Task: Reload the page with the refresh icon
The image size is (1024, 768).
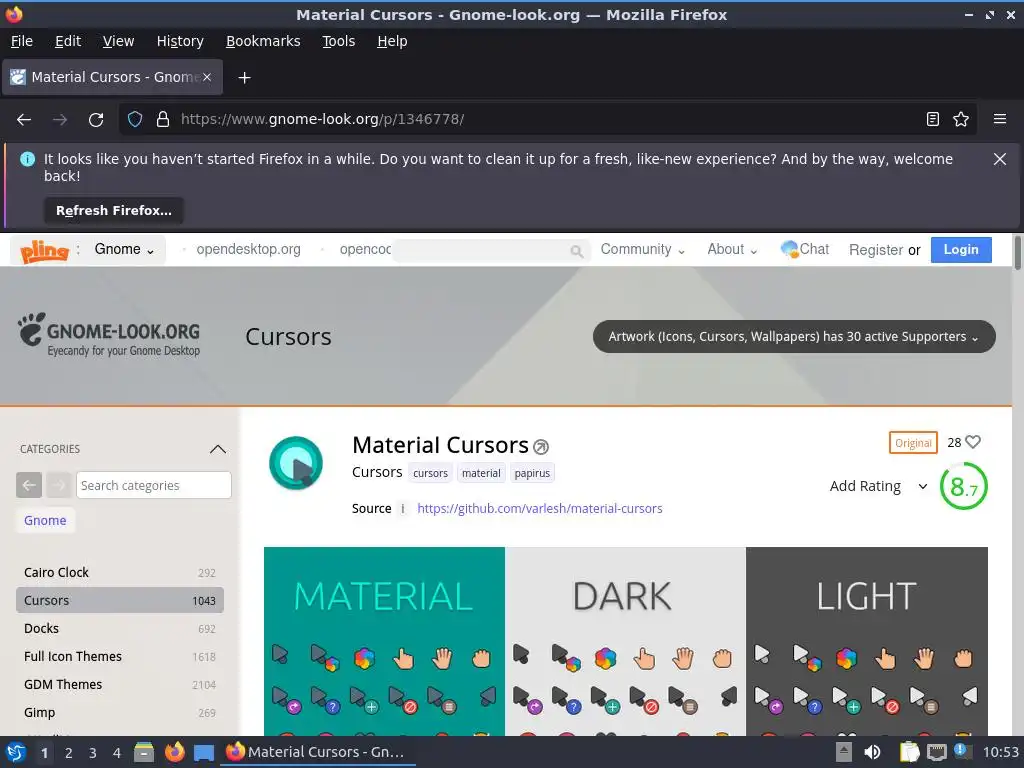Action: [x=96, y=120]
